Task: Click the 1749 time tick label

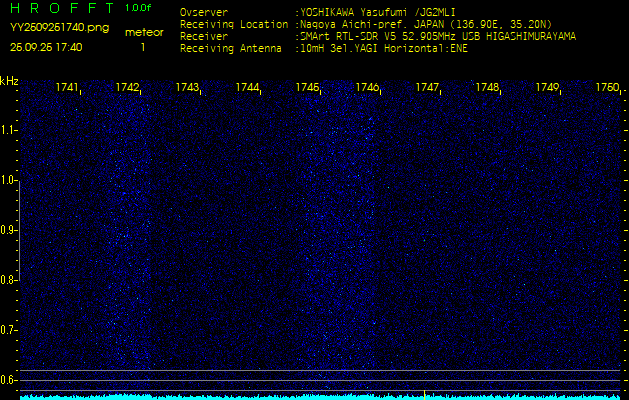Action: 548,87
